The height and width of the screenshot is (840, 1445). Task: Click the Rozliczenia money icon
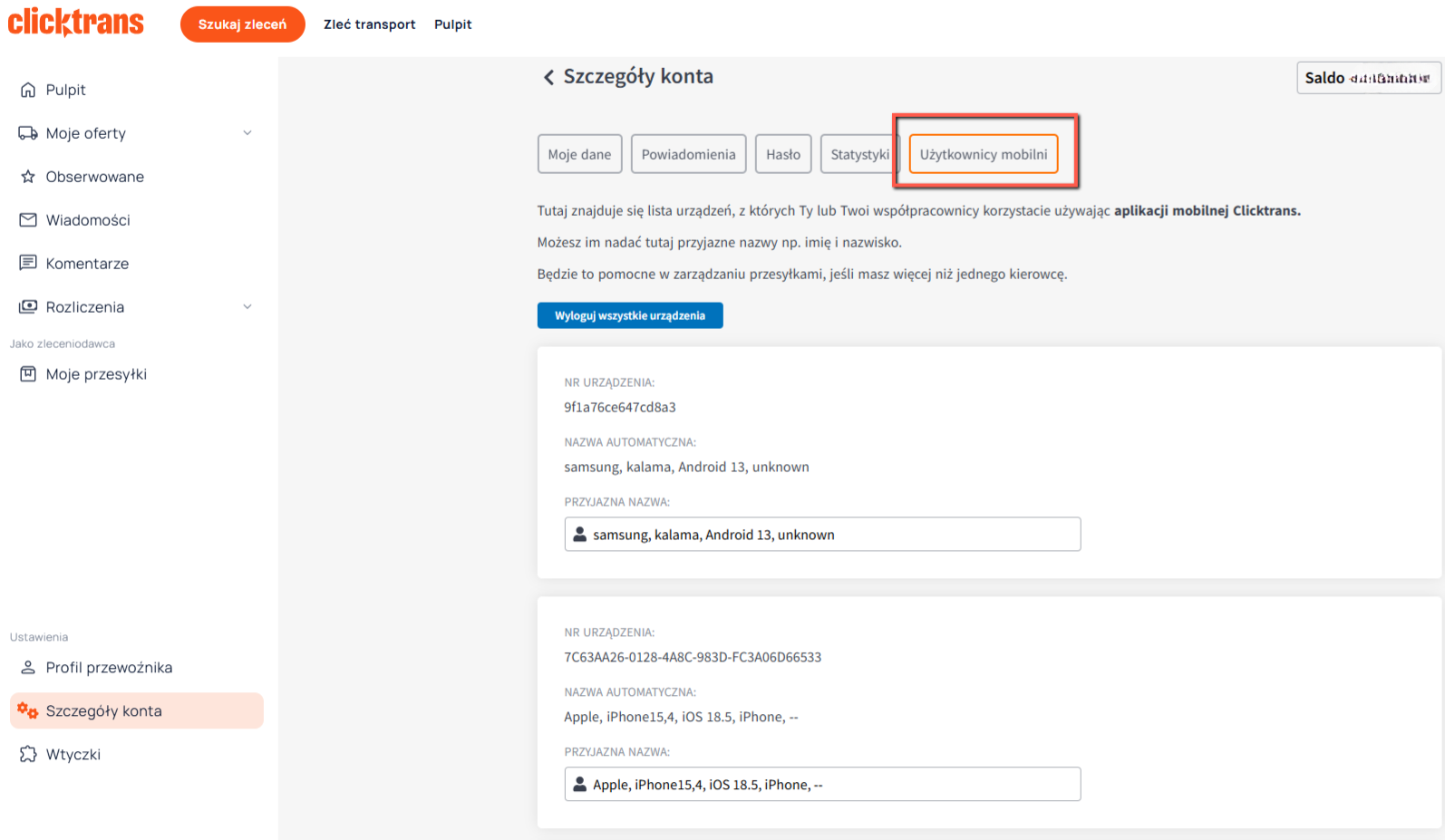click(28, 307)
